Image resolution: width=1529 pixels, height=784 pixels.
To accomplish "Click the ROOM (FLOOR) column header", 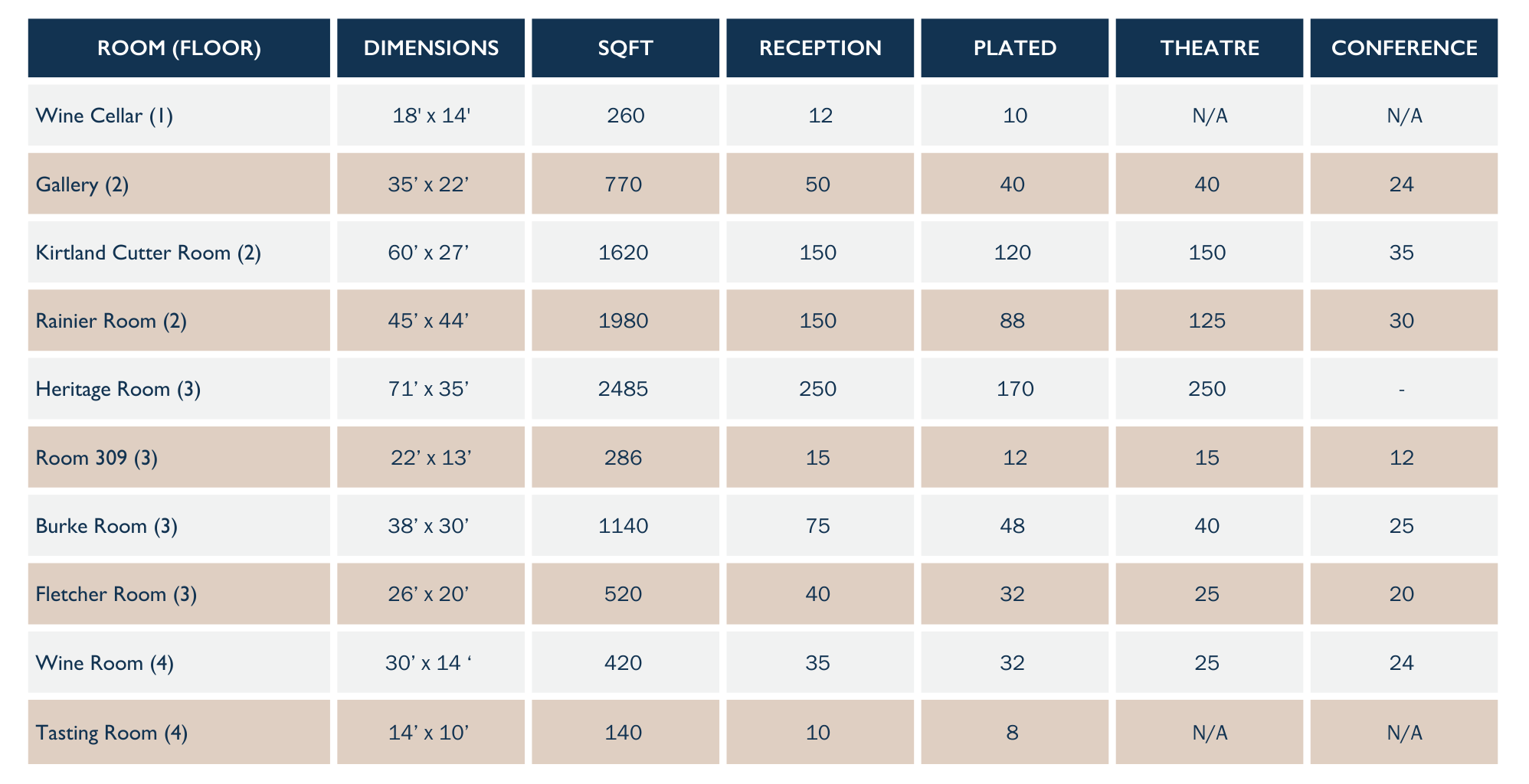I will 178,48.
